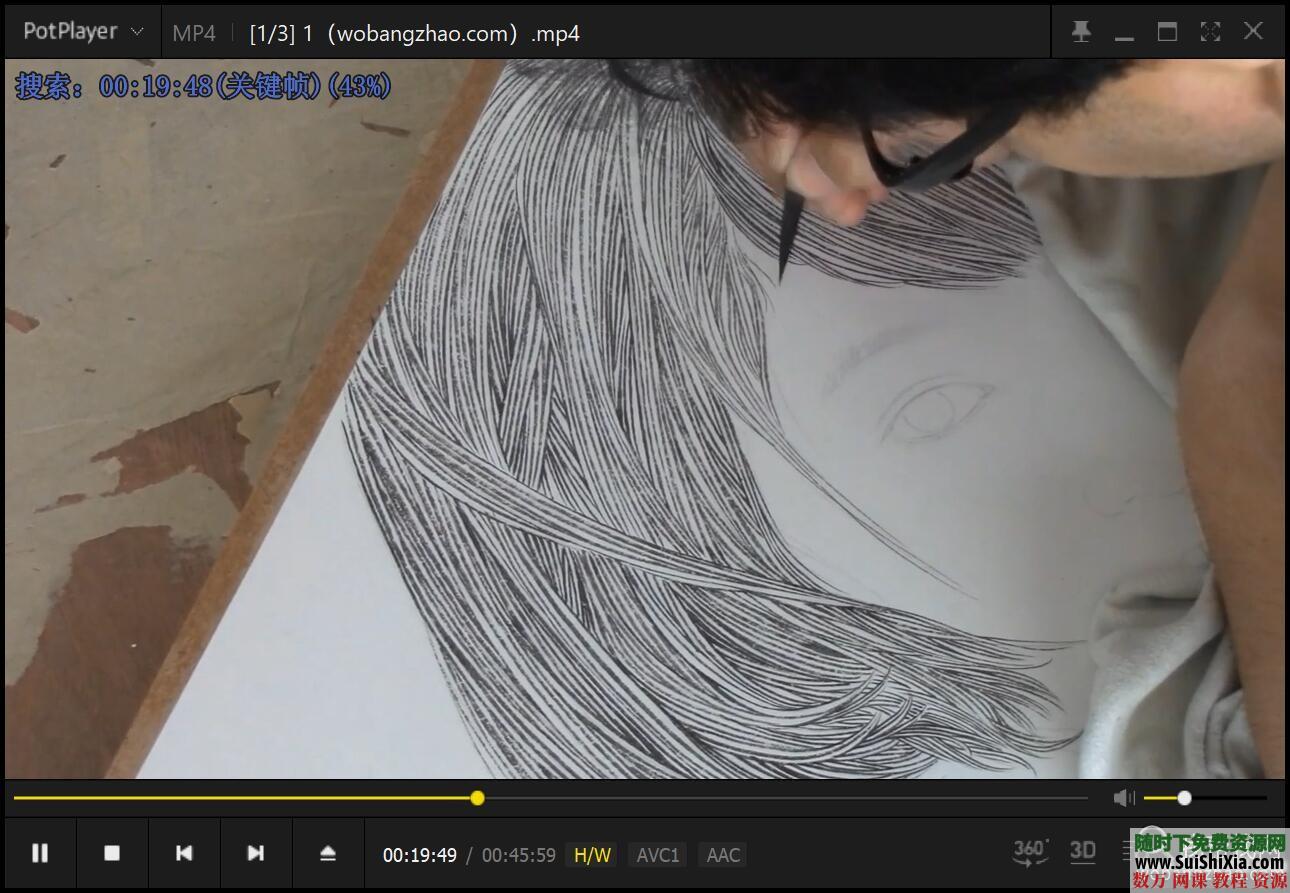This screenshot has height=893, width=1290.
Task: Select the MP4 format label
Action: pos(194,32)
